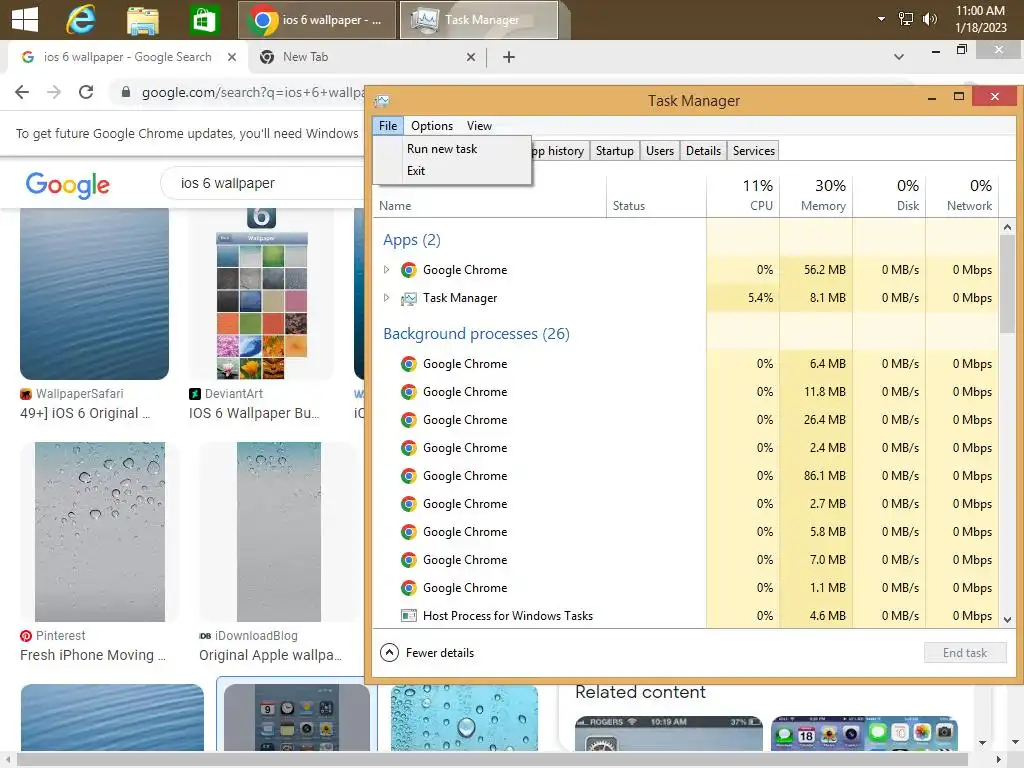The height and width of the screenshot is (768, 1024).
Task: Open File Explorer from the taskbar
Action: 142,20
